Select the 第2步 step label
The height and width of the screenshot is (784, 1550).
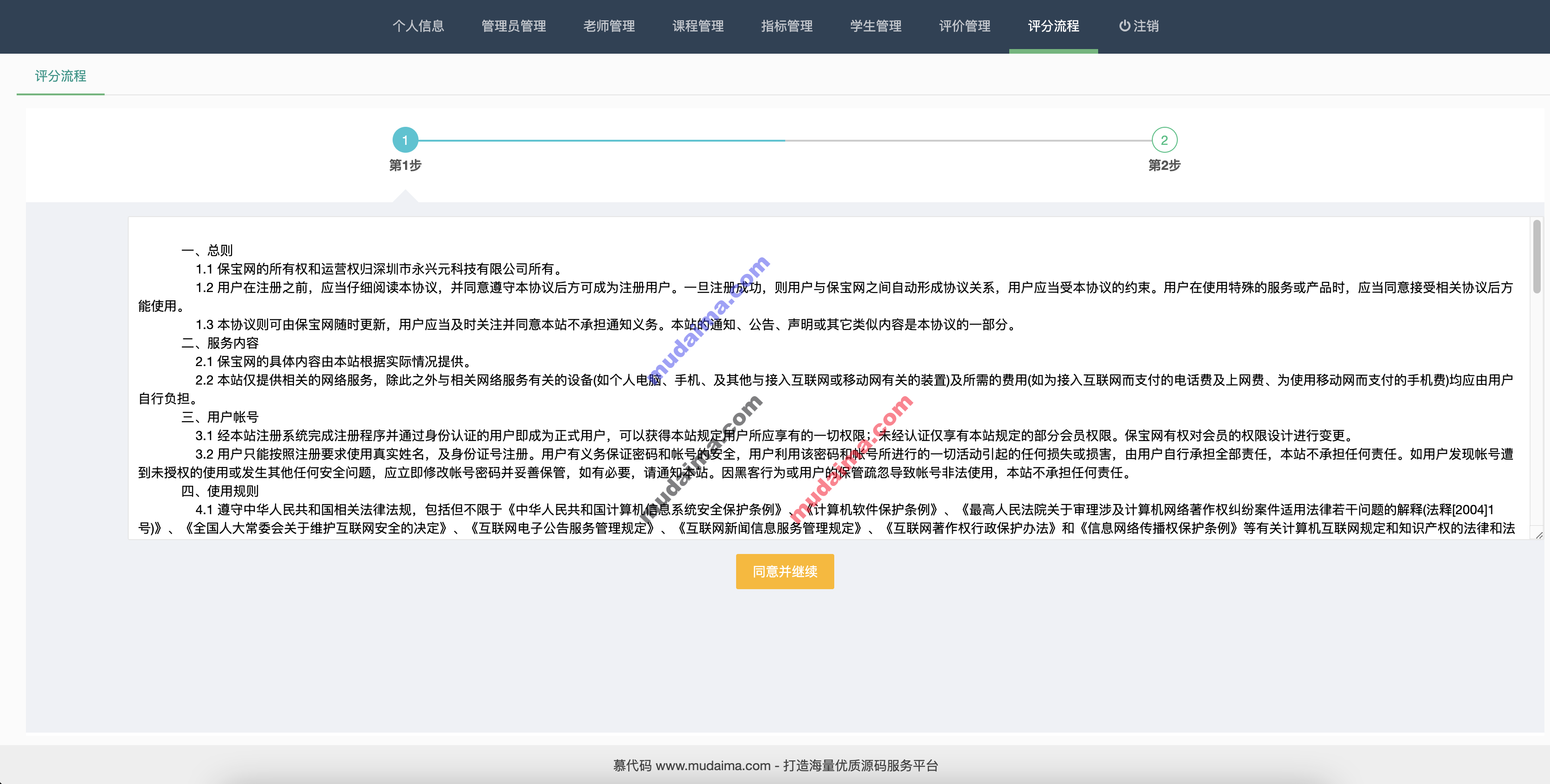pyautogui.click(x=1164, y=165)
